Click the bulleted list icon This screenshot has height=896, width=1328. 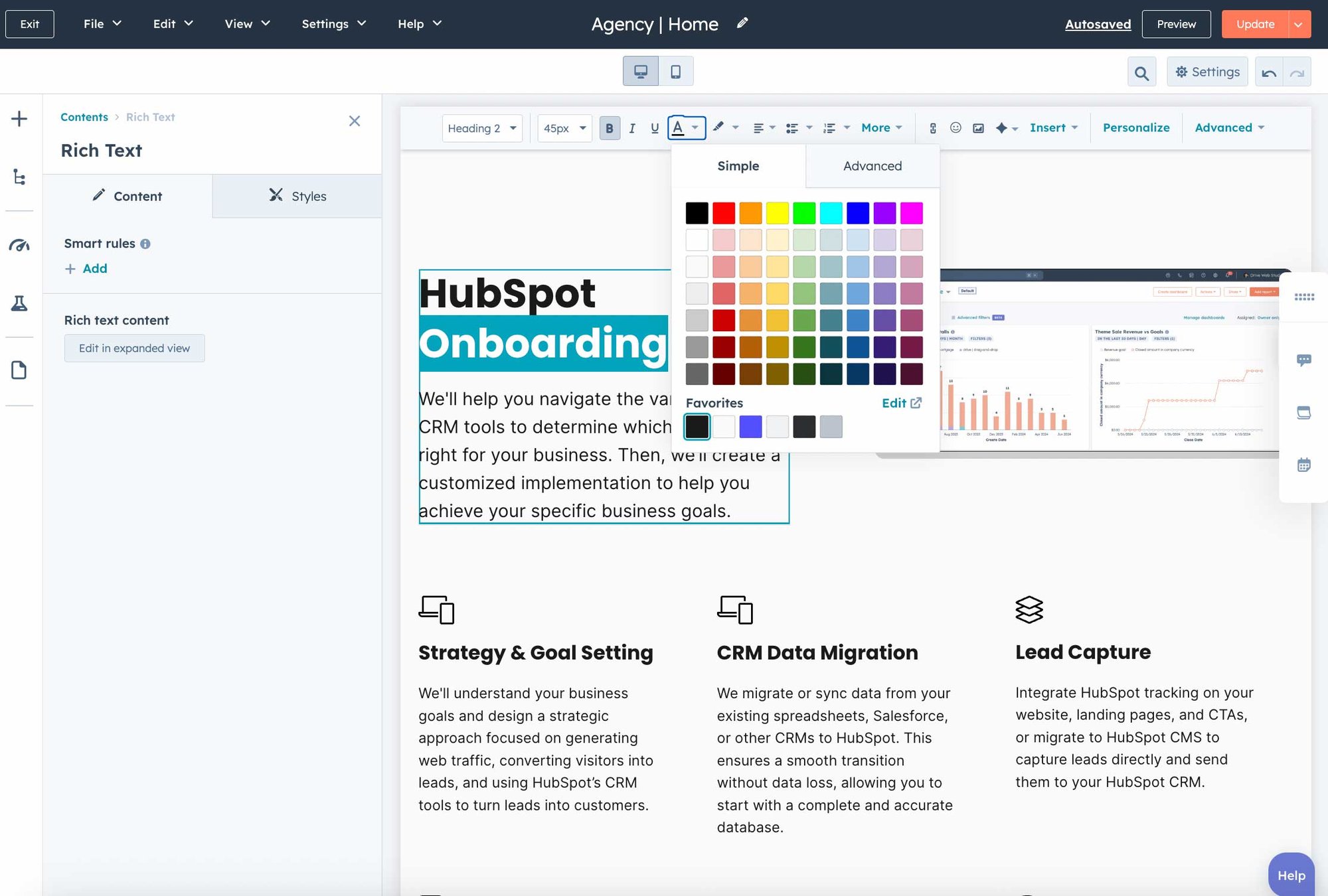pos(791,128)
